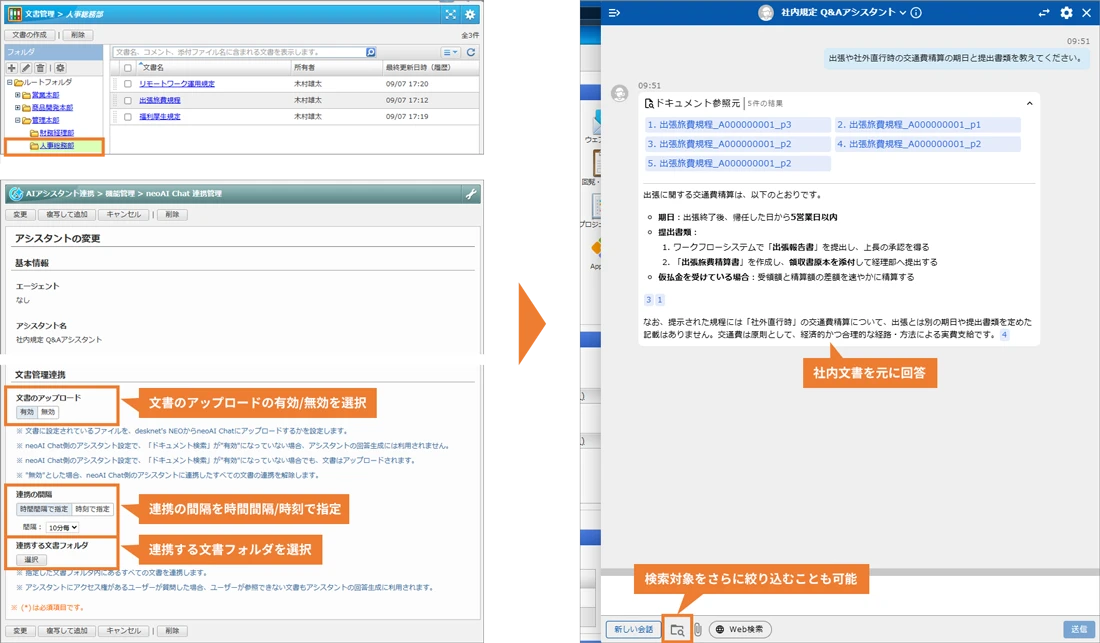This screenshot has height=643, width=1100.
Task: Start a 新しい会話 in chat
Action: [x=633, y=630]
